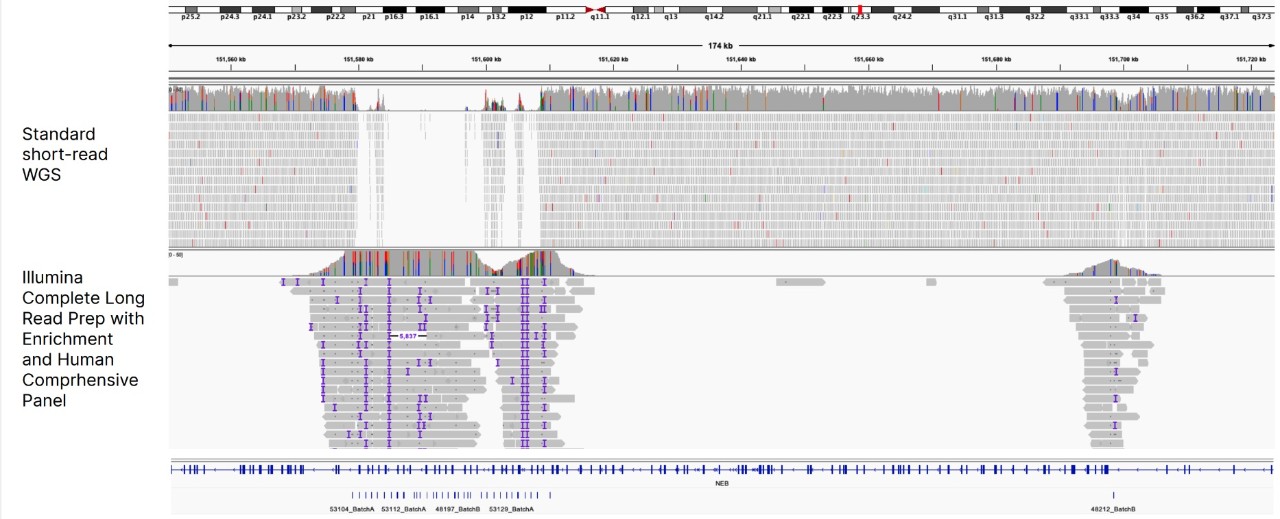Click the 53104_BatchA sample label
Screen dimensions: 1280x519
[x=352, y=509]
